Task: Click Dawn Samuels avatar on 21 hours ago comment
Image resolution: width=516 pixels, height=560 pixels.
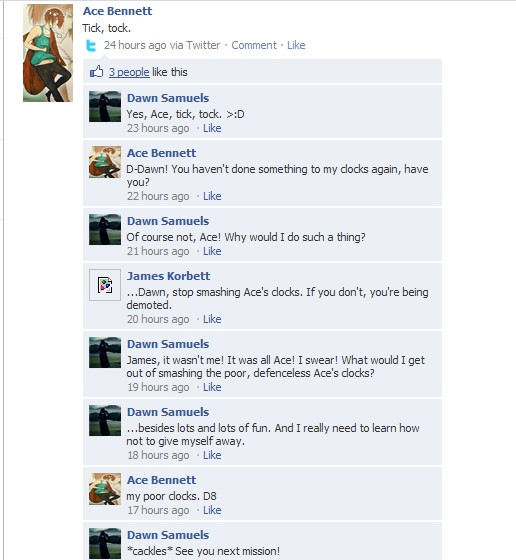Action: pyautogui.click(x=105, y=229)
